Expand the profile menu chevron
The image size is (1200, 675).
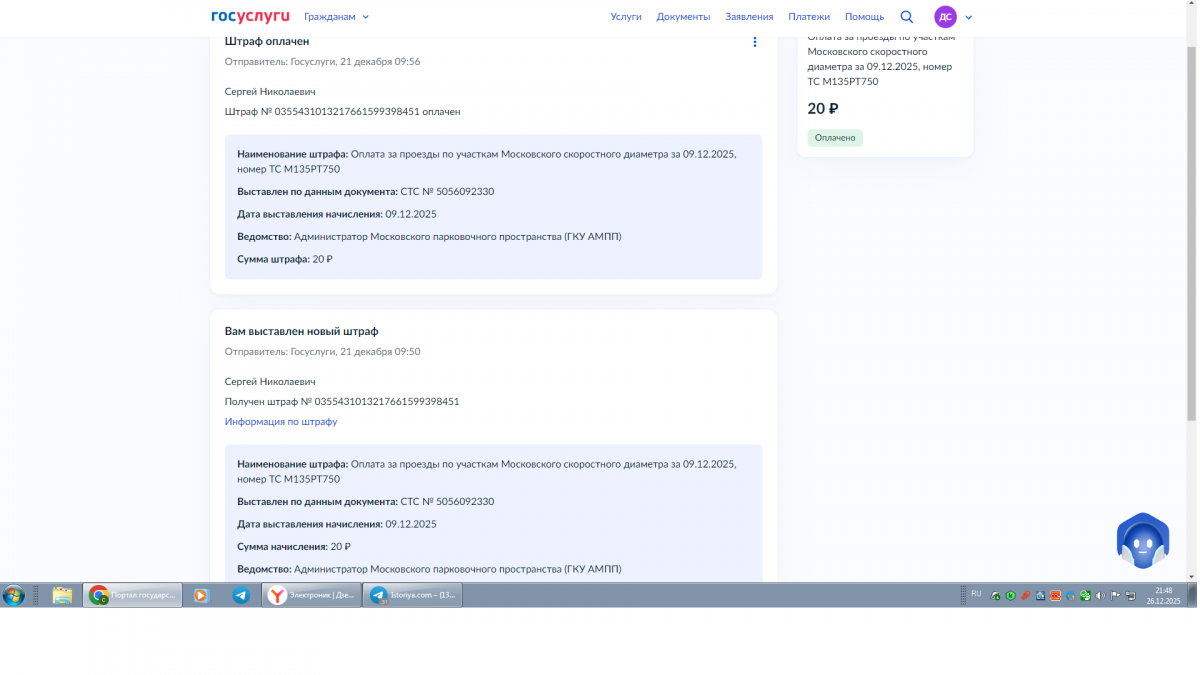point(969,17)
